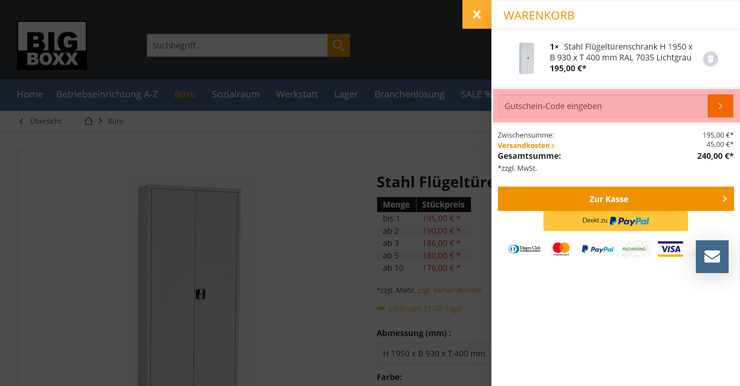
Task: Click the Menge table header
Action: 396,204
